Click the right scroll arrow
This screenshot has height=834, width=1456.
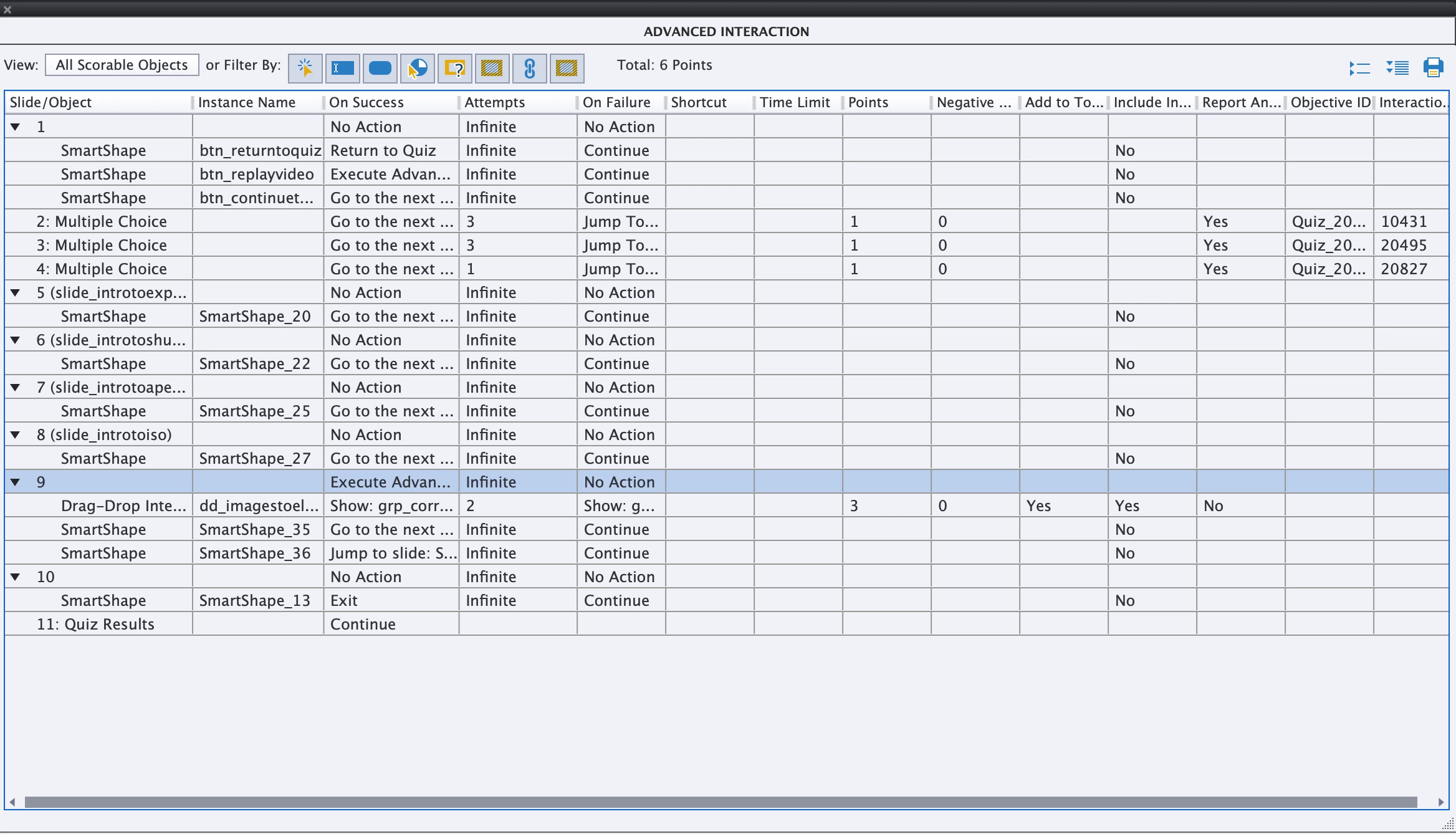point(1441,802)
